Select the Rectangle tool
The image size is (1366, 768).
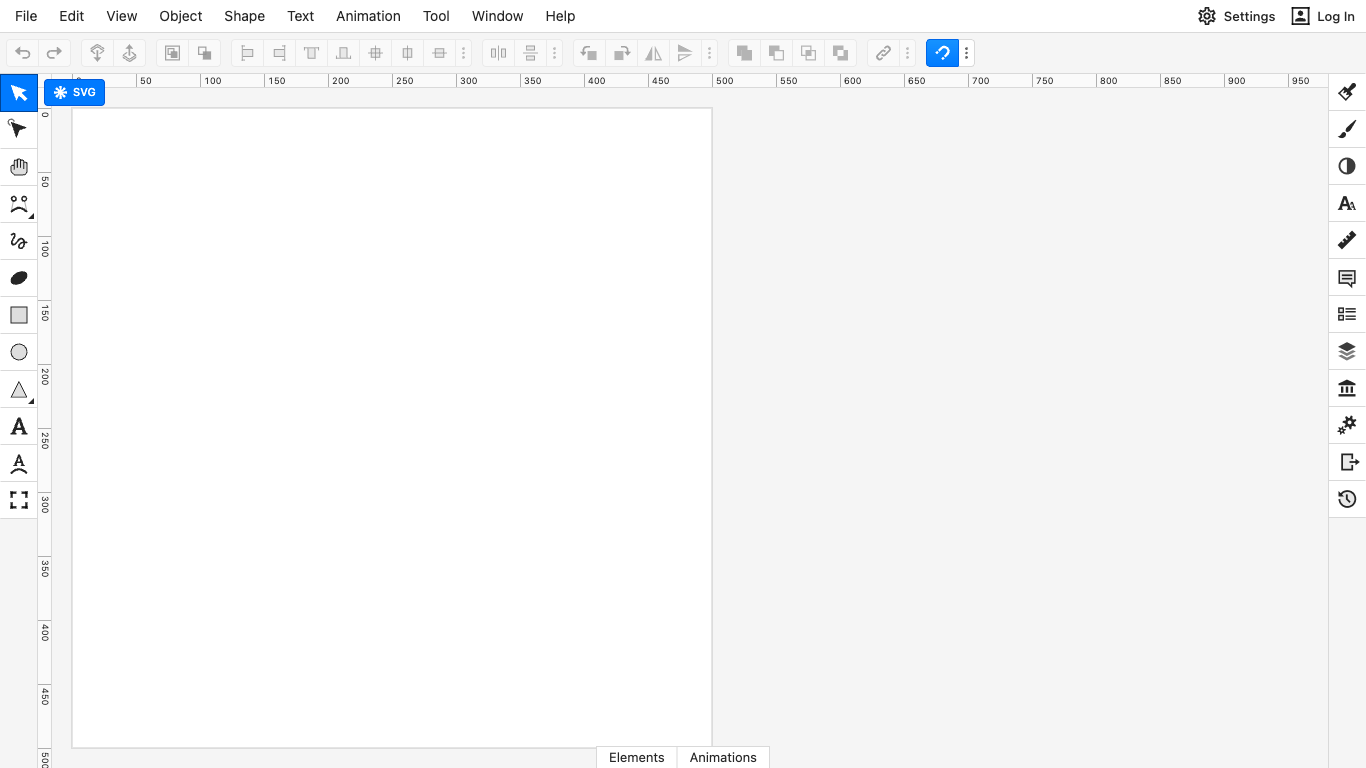[18, 315]
